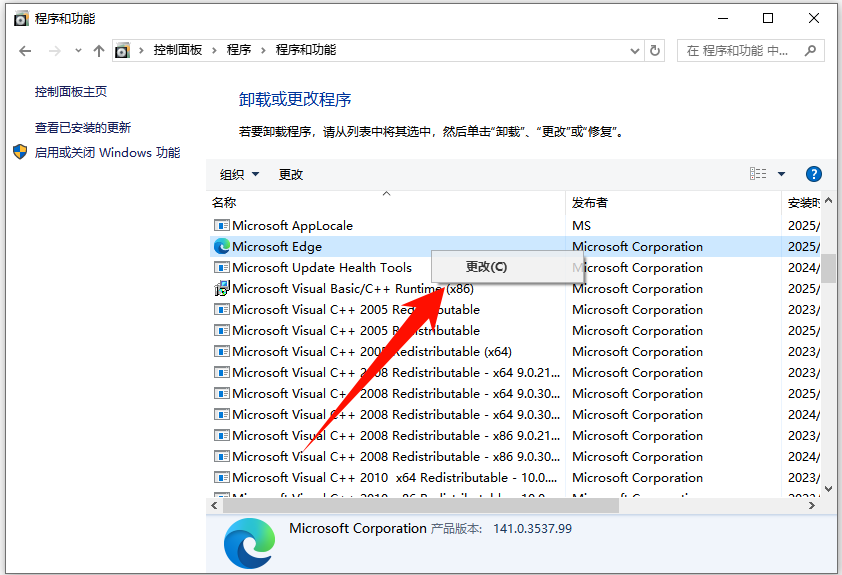The width and height of the screenshot is (842, 575).
Task: Click the Forward navigation arrow
Action: pyautogui.click(x=54, y=51)
